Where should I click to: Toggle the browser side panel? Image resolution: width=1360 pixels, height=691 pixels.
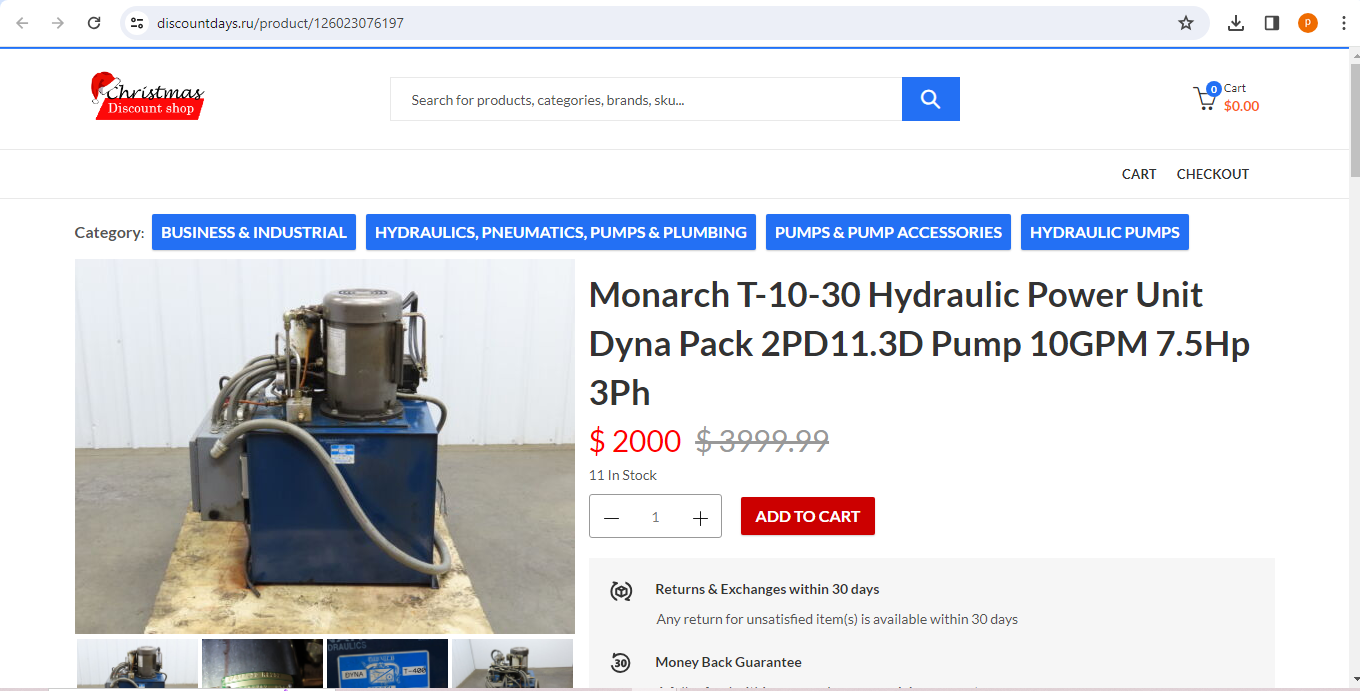(1272, 23)
